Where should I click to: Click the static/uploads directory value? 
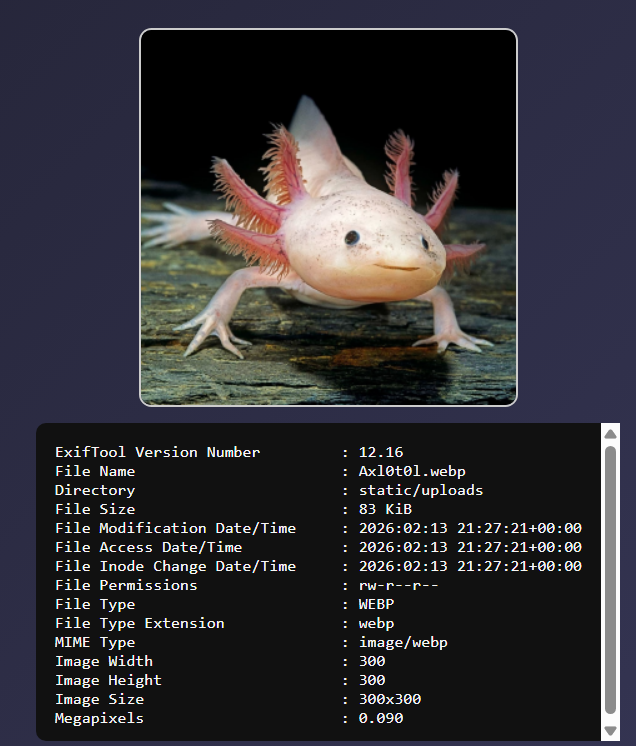pos(421,490)
